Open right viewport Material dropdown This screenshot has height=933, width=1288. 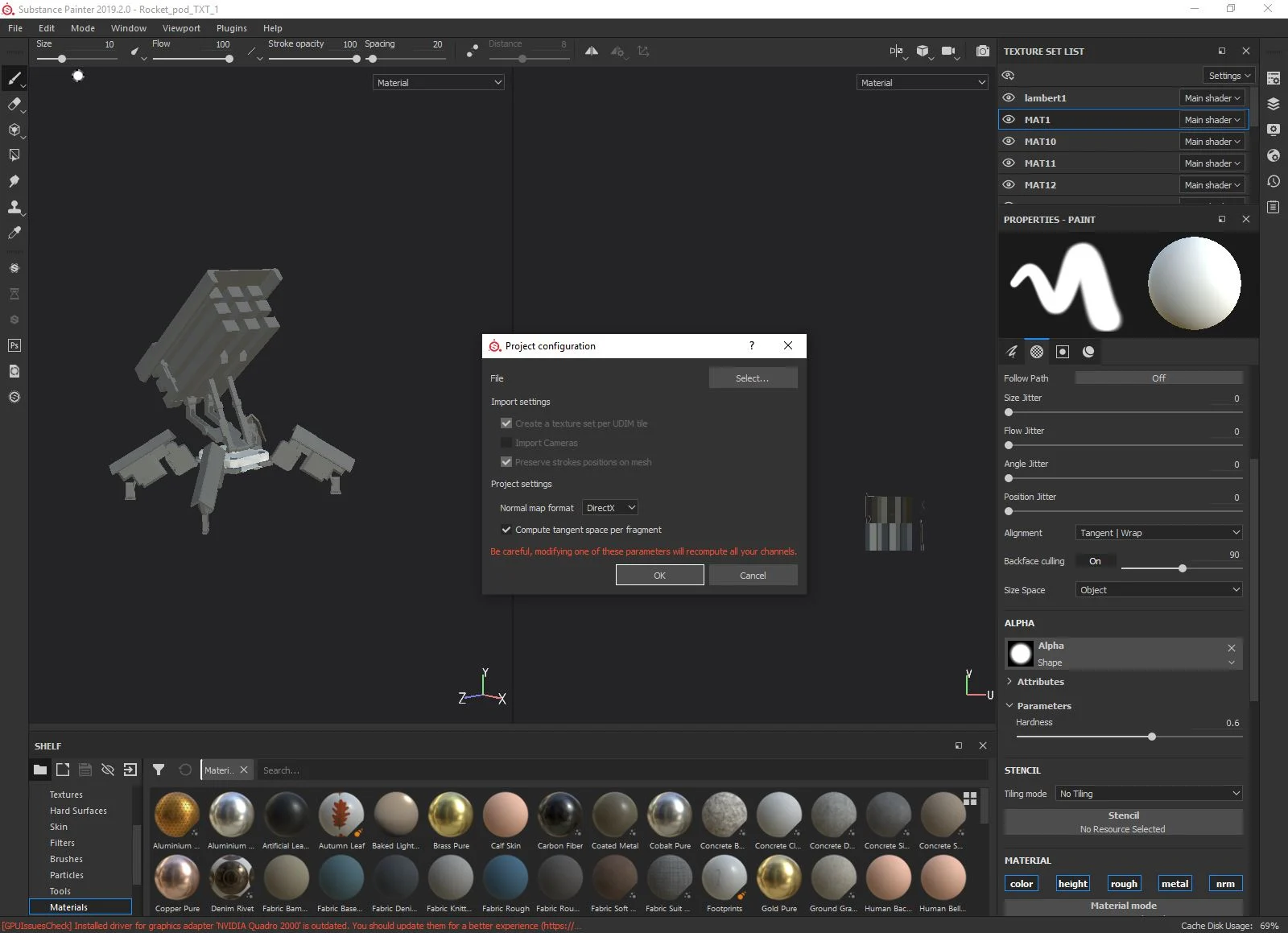click(x=923, y=82)
